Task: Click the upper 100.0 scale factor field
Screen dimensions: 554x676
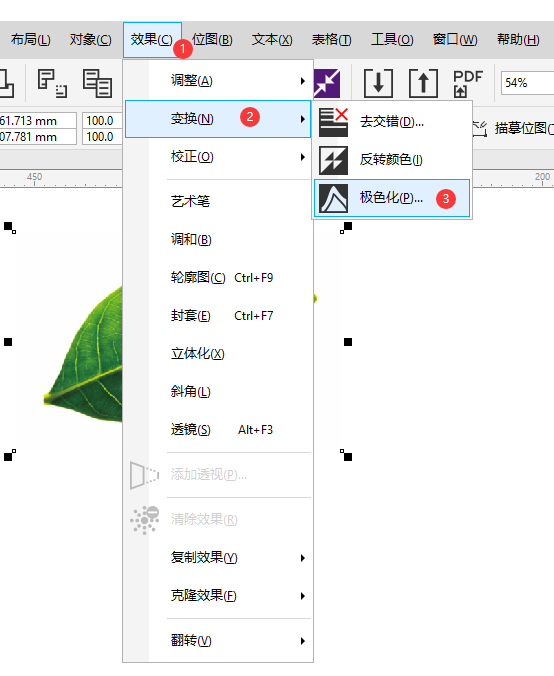Action: (102, 121)
